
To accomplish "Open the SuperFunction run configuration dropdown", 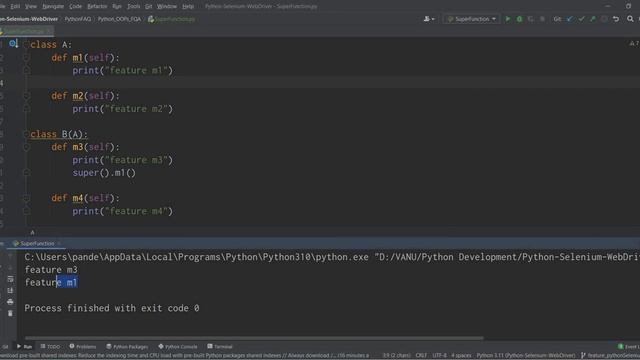I will pyautogui.click(x=471, y=19).
